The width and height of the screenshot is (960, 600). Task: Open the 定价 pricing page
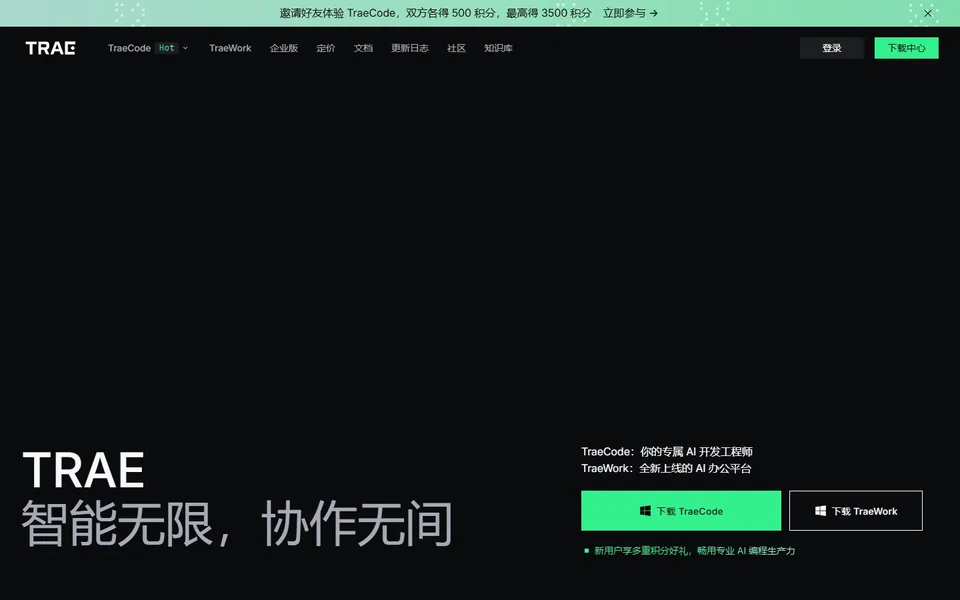326,48
